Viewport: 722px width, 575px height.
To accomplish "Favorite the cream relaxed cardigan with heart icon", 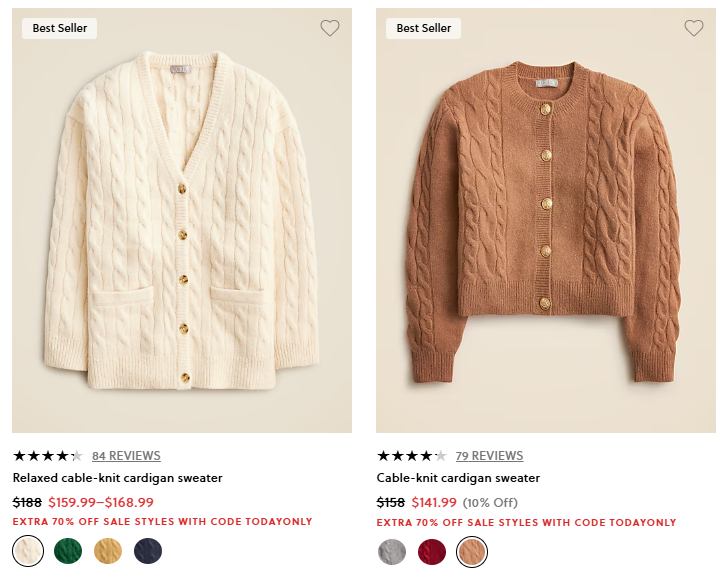I will click(330, 28).
